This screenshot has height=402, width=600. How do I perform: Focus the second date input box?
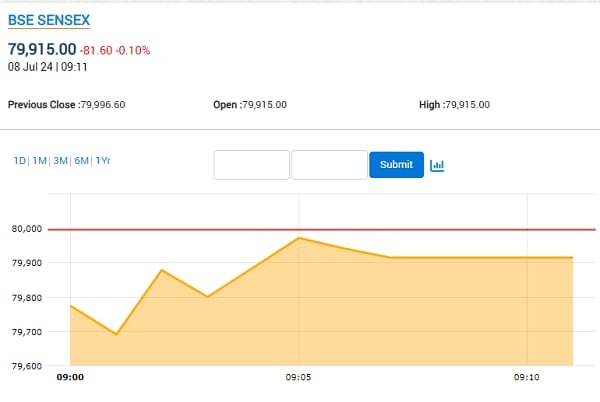(x=329, y=165)
